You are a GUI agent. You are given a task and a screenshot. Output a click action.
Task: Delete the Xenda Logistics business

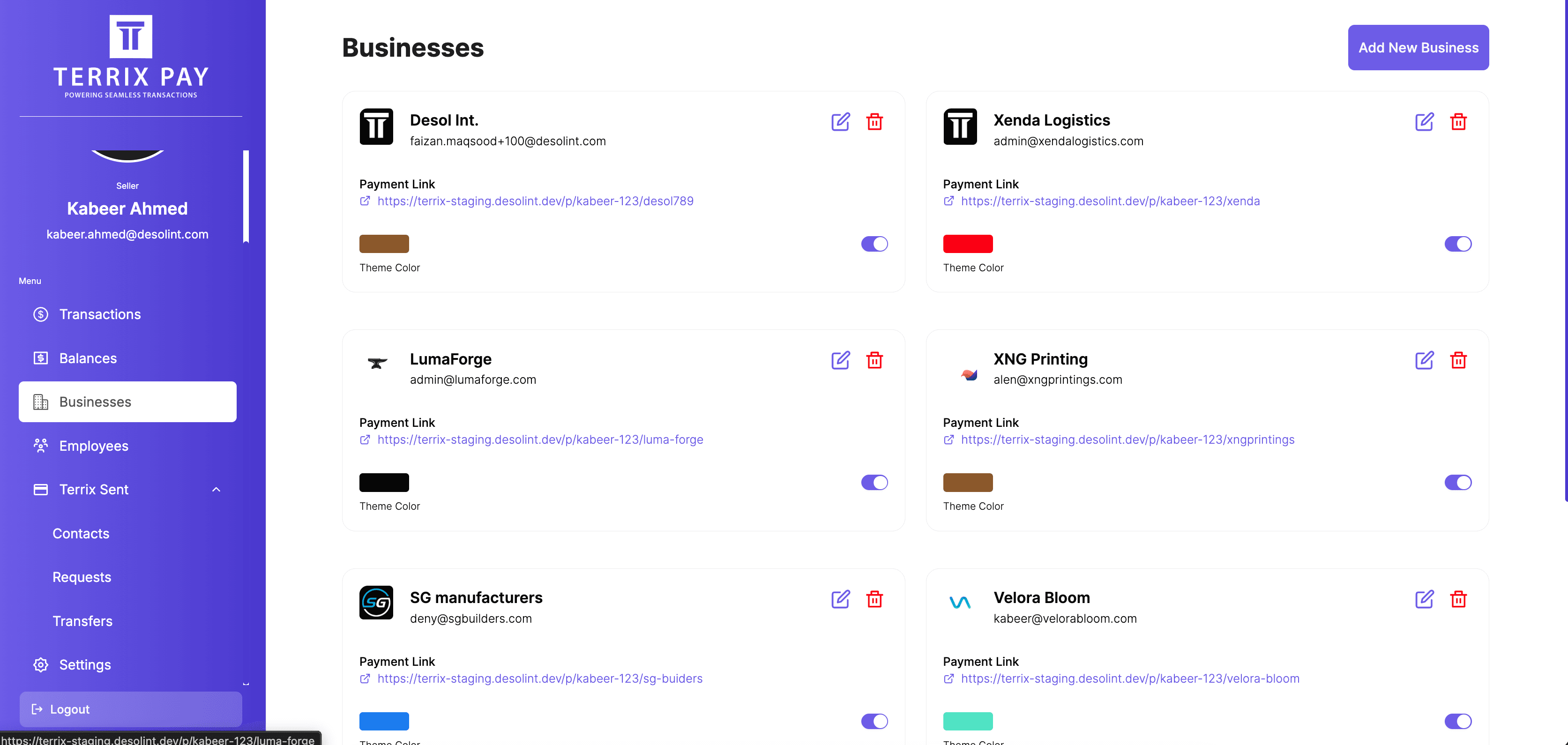1458,122
